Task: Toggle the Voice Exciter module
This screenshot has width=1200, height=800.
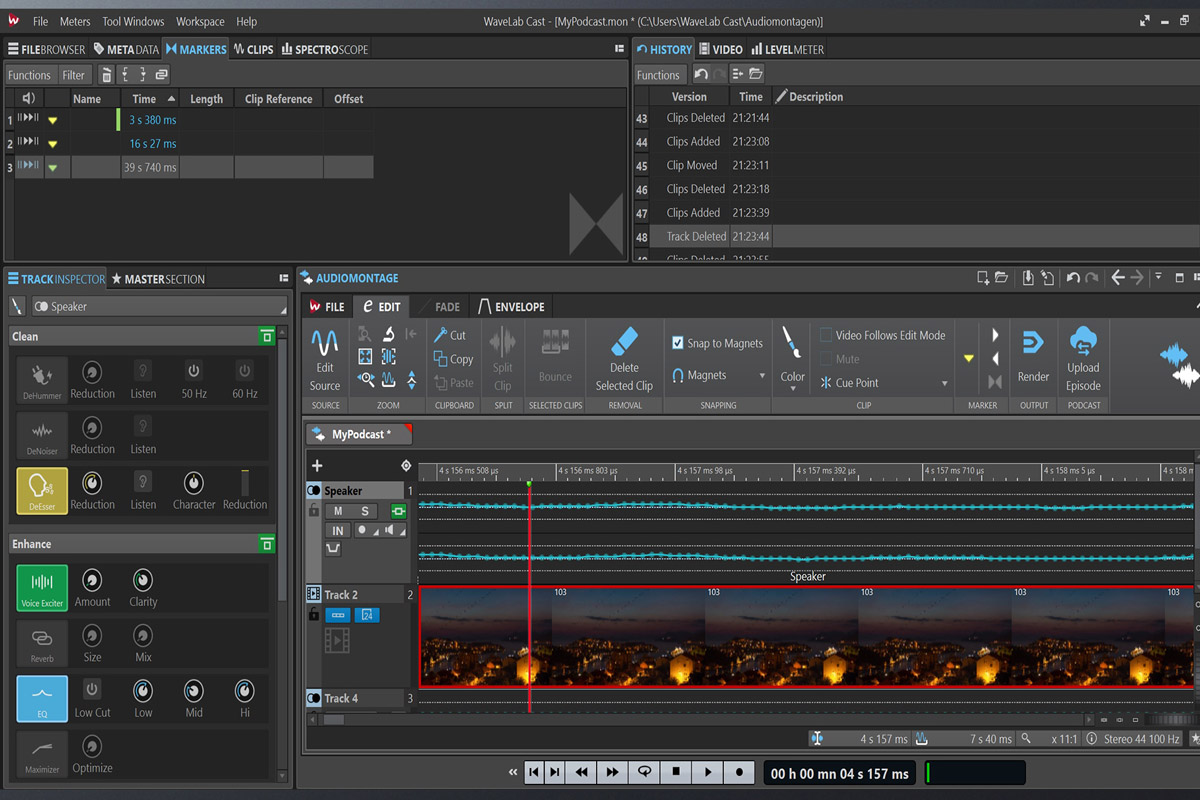Action: 42,588
